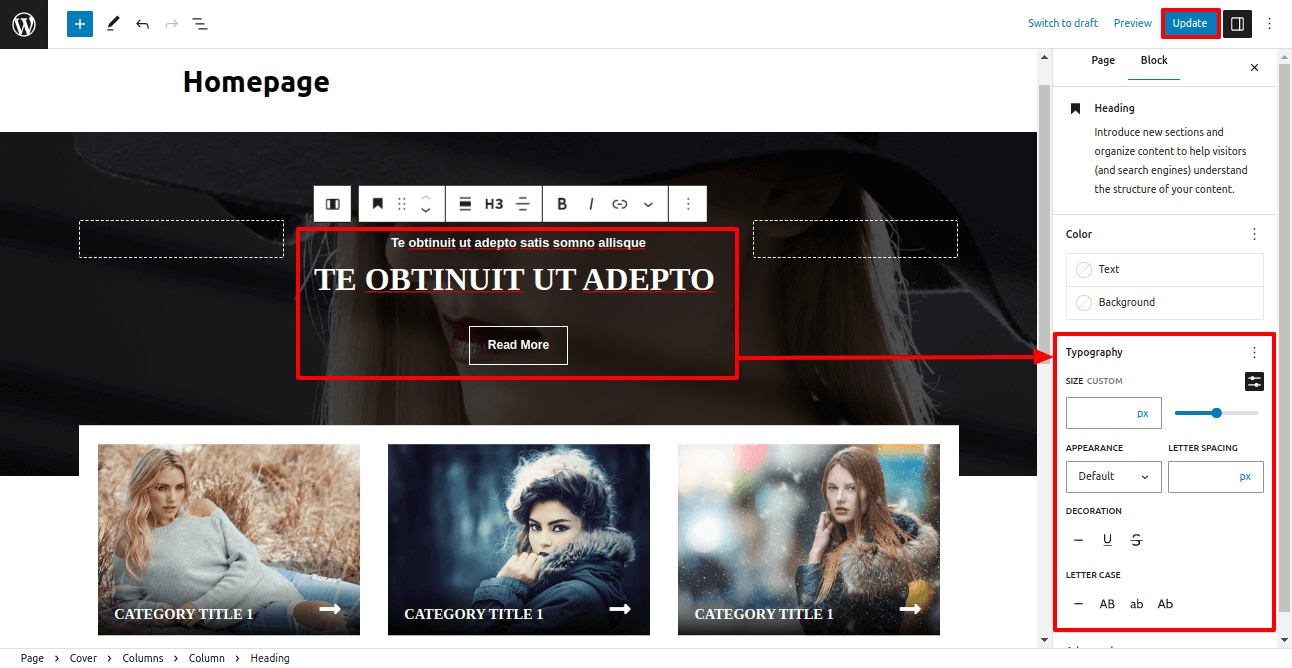Click the WordPress logo icon
Image resolution: width=1292 pixels, height=668 pixels.
(24, 24)
